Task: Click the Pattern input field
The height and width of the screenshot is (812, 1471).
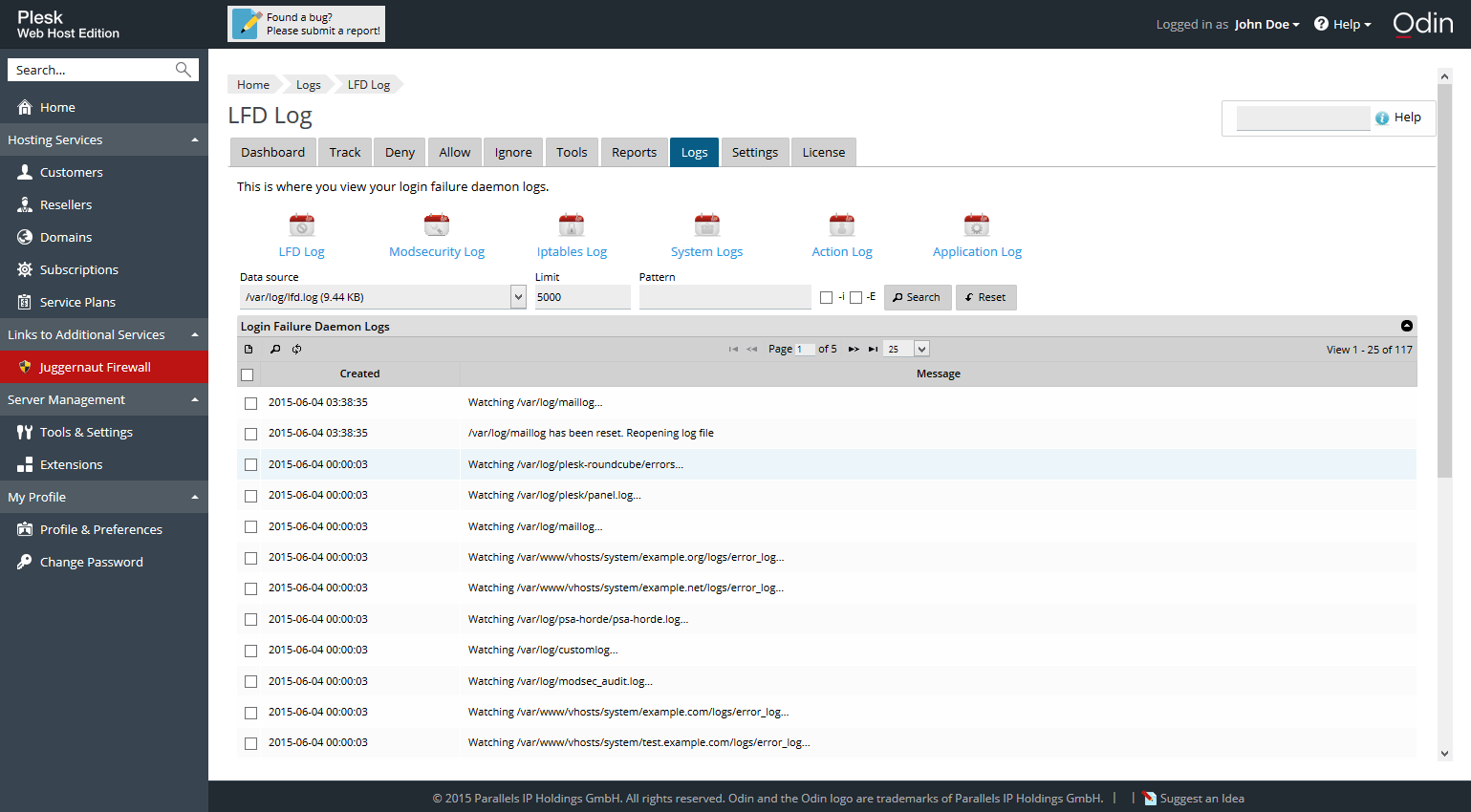Action: pos(725,297)
